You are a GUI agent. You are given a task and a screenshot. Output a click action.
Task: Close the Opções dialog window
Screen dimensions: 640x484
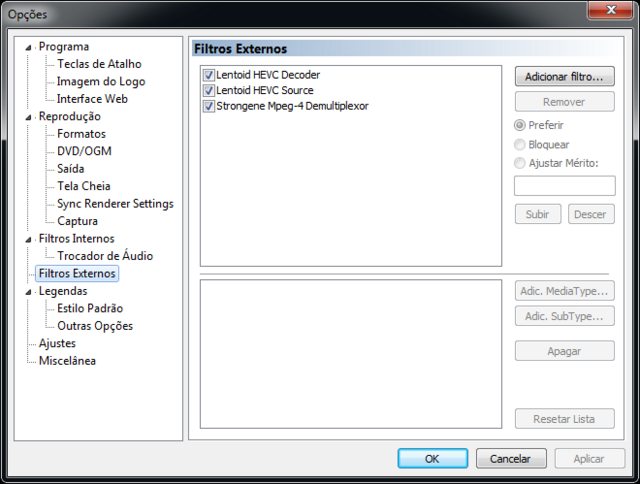tap(610, 9)
